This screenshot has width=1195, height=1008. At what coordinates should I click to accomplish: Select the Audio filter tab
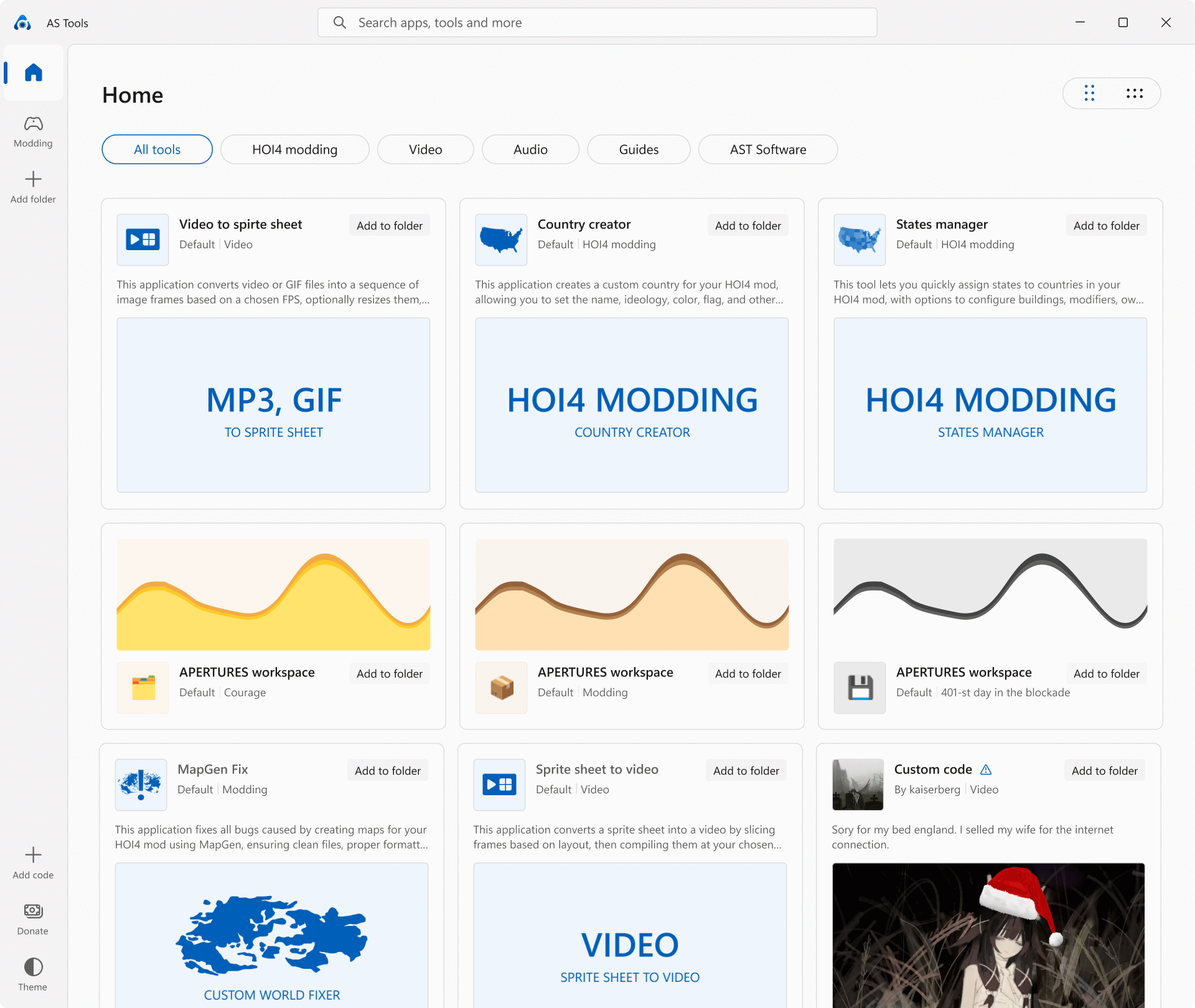pyautogui.click(x=530, y=149)
